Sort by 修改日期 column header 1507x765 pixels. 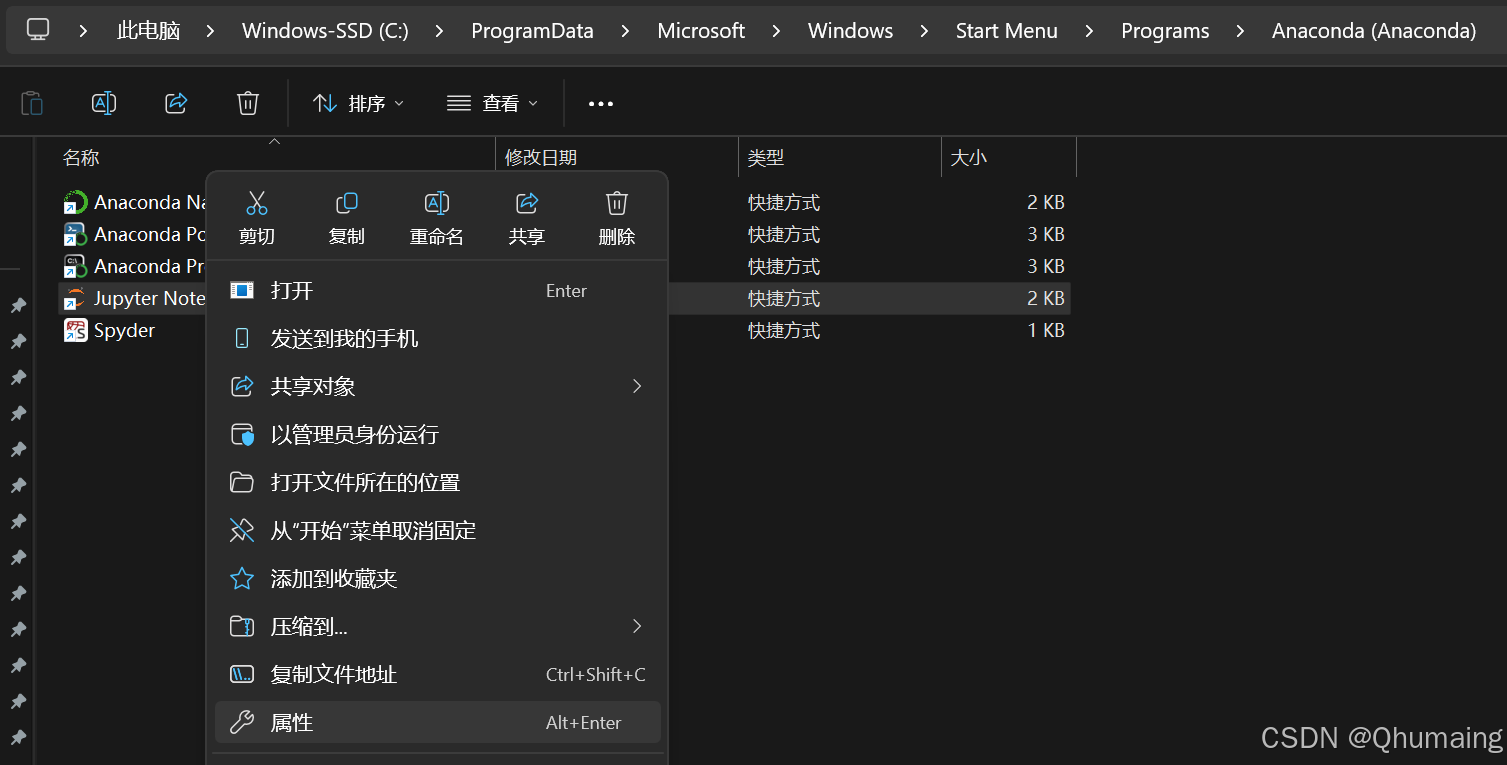540,157
